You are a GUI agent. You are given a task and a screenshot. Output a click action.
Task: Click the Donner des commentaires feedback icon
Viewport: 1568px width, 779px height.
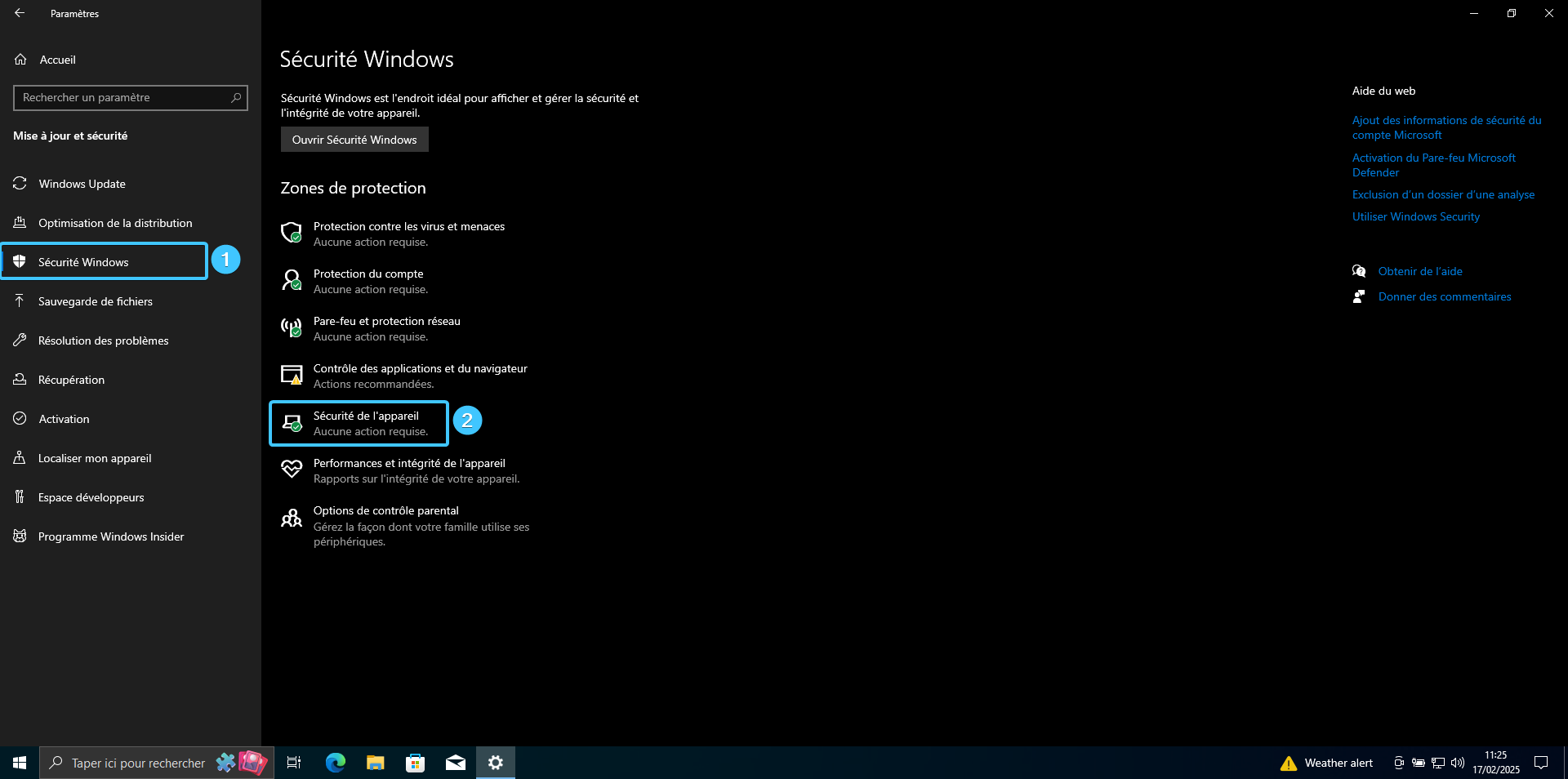pos(1359,296)
